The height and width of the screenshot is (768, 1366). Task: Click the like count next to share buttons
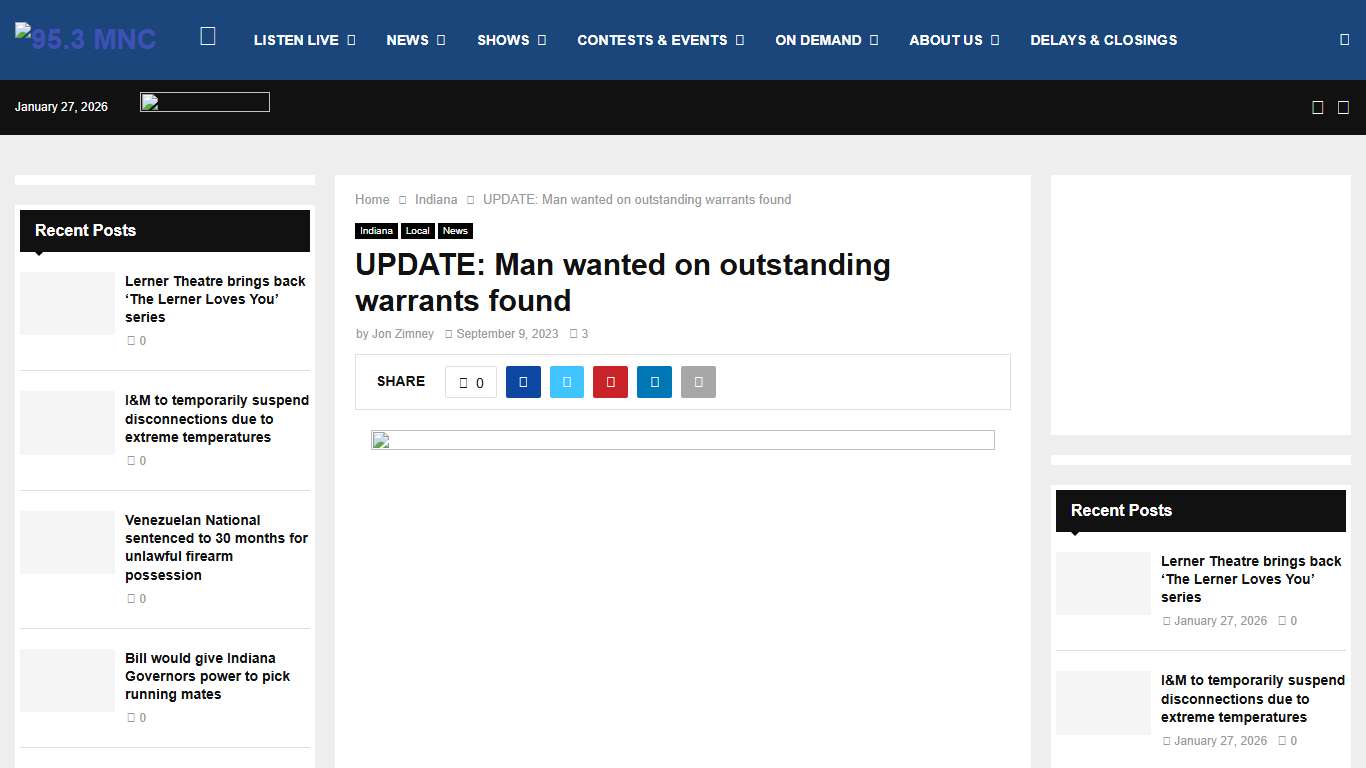470,382
